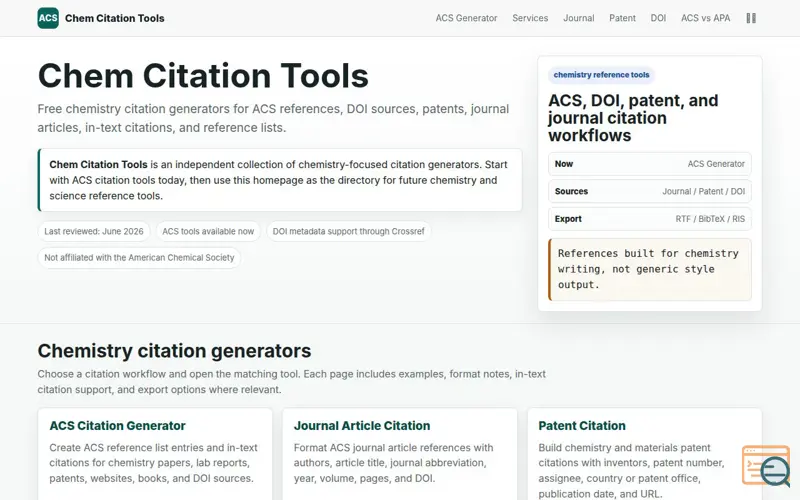The width and height of the screenshot is (800, 500).
Task: Open the Services nav item
Action: 530,18
